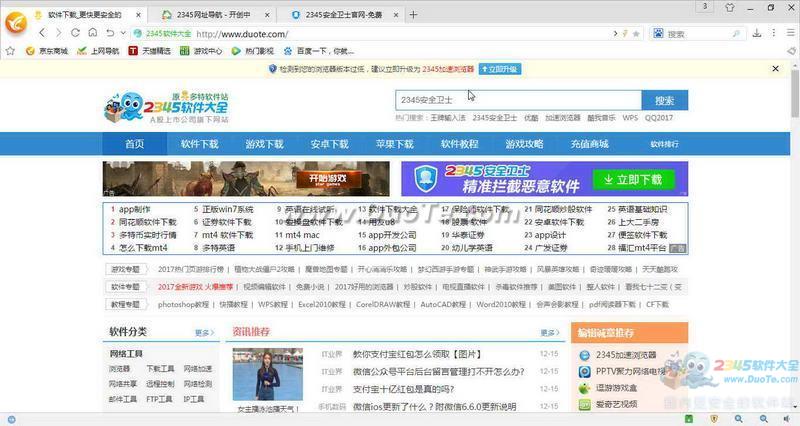Click the browser logo avatar icon

coord(16,22)
